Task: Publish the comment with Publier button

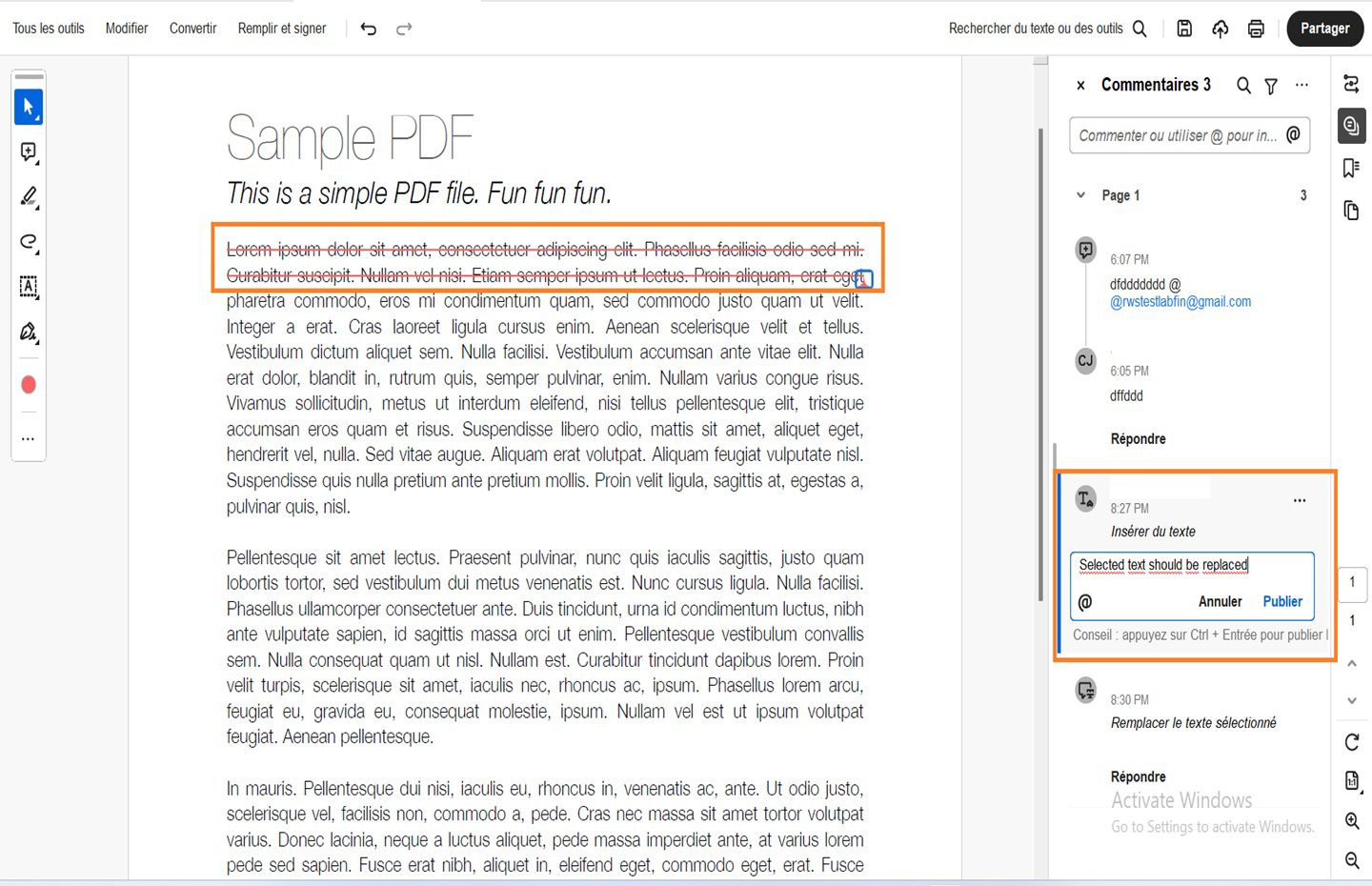Action: 1282,601
